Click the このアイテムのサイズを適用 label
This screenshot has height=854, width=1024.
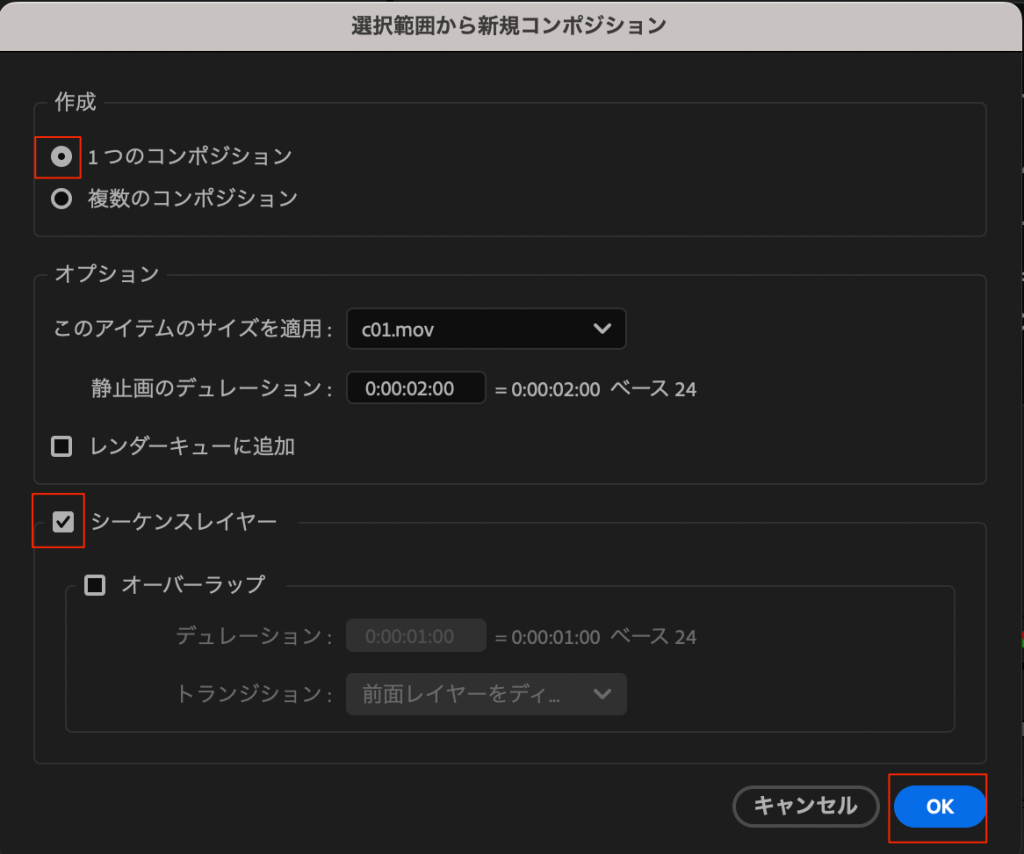tap(192, 330)
